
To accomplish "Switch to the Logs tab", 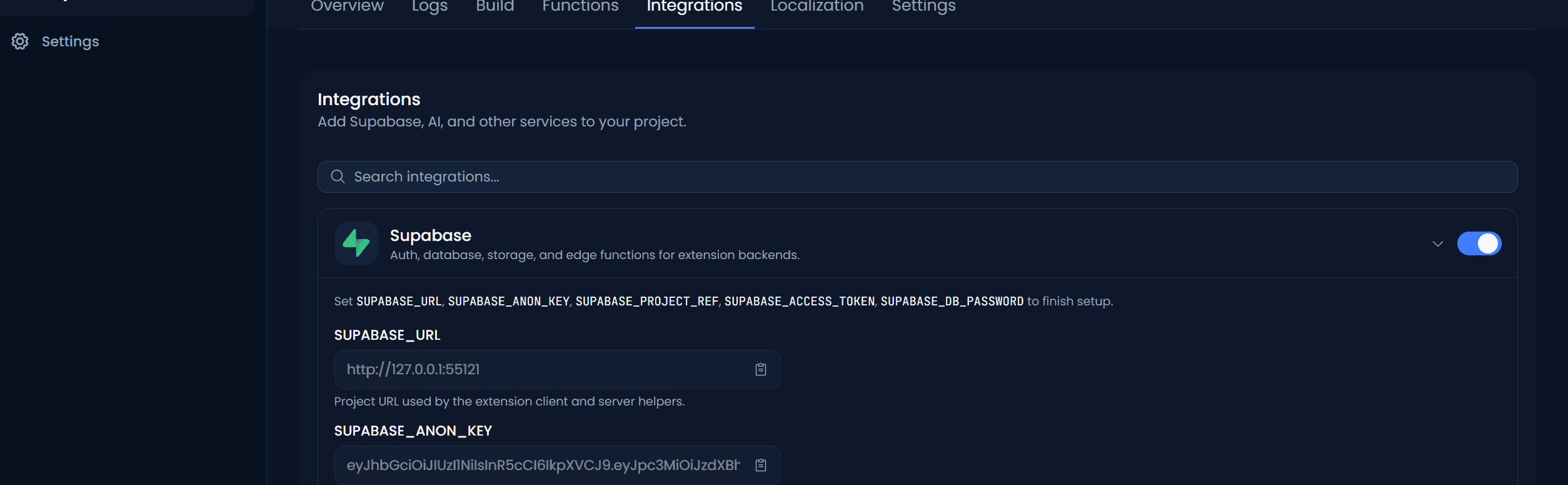I will coord(430,6).
